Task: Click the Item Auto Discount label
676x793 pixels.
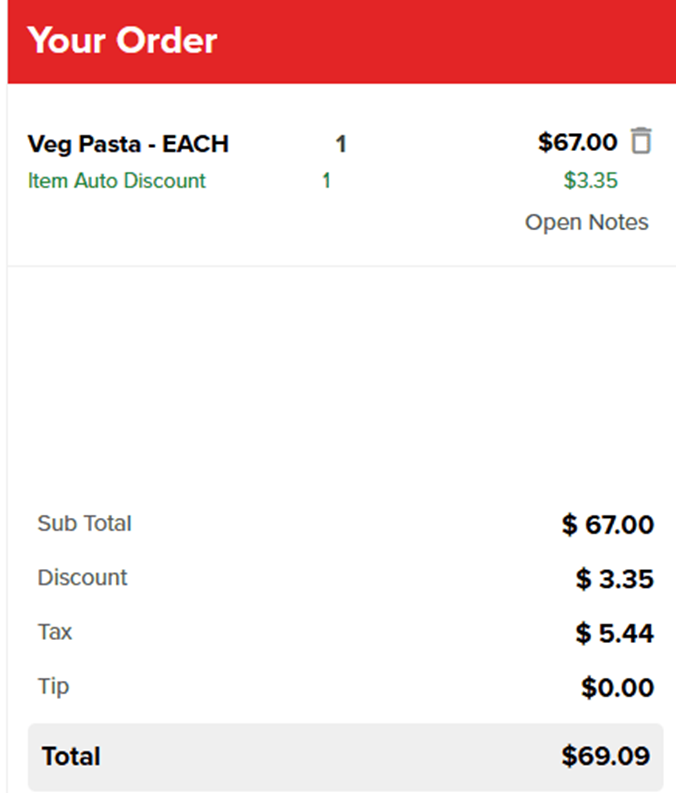Action: click(x=117, y=181)
